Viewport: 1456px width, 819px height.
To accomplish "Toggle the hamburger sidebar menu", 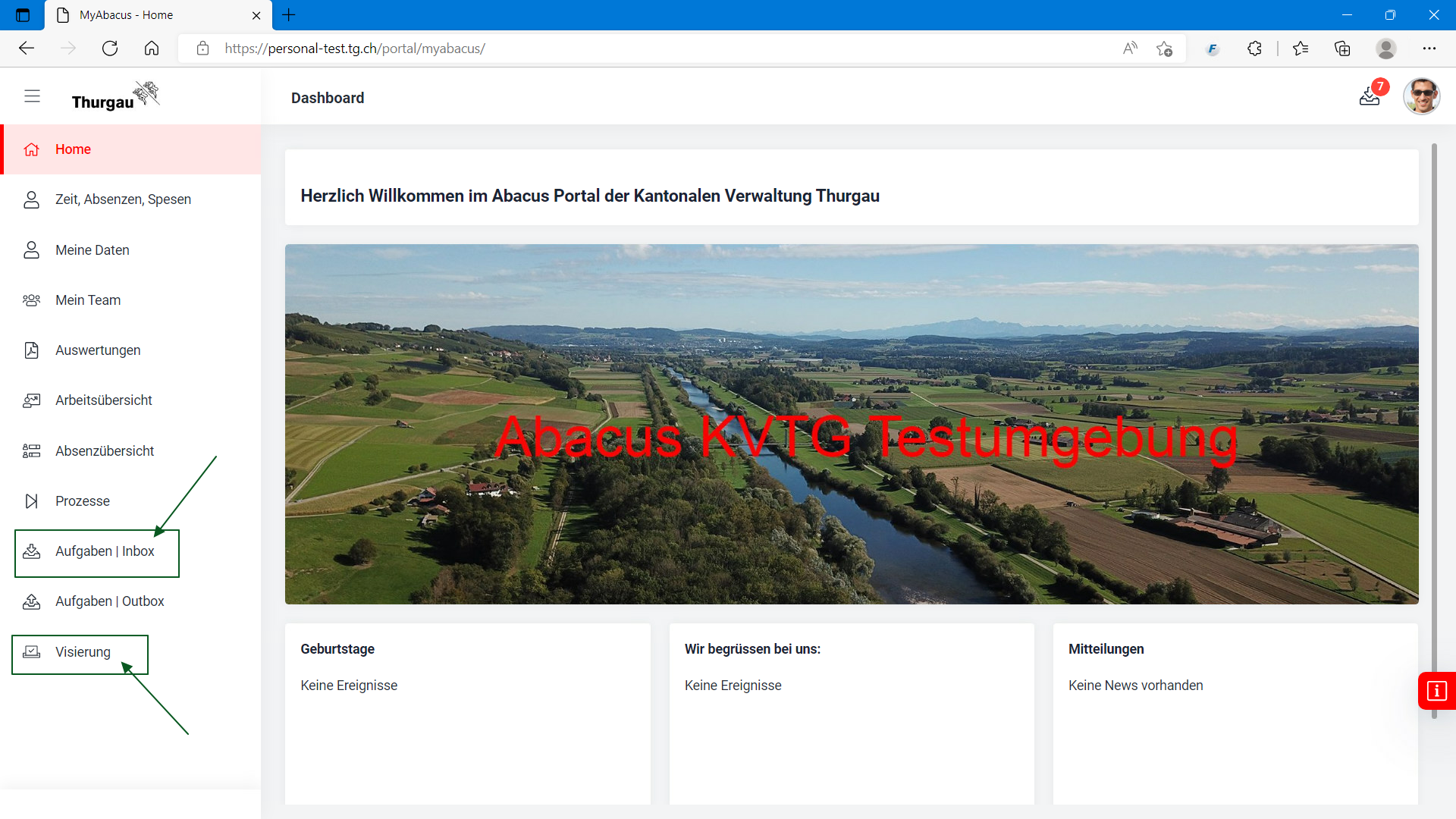I will 32,96.
